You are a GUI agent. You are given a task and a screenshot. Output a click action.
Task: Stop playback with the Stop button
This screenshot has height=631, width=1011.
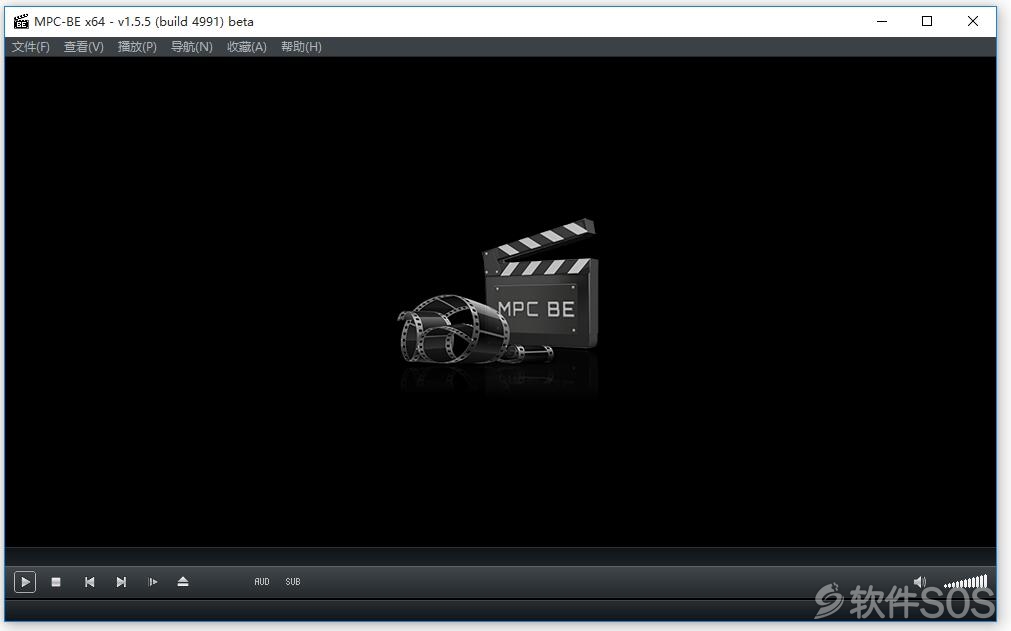click(56, 582)
